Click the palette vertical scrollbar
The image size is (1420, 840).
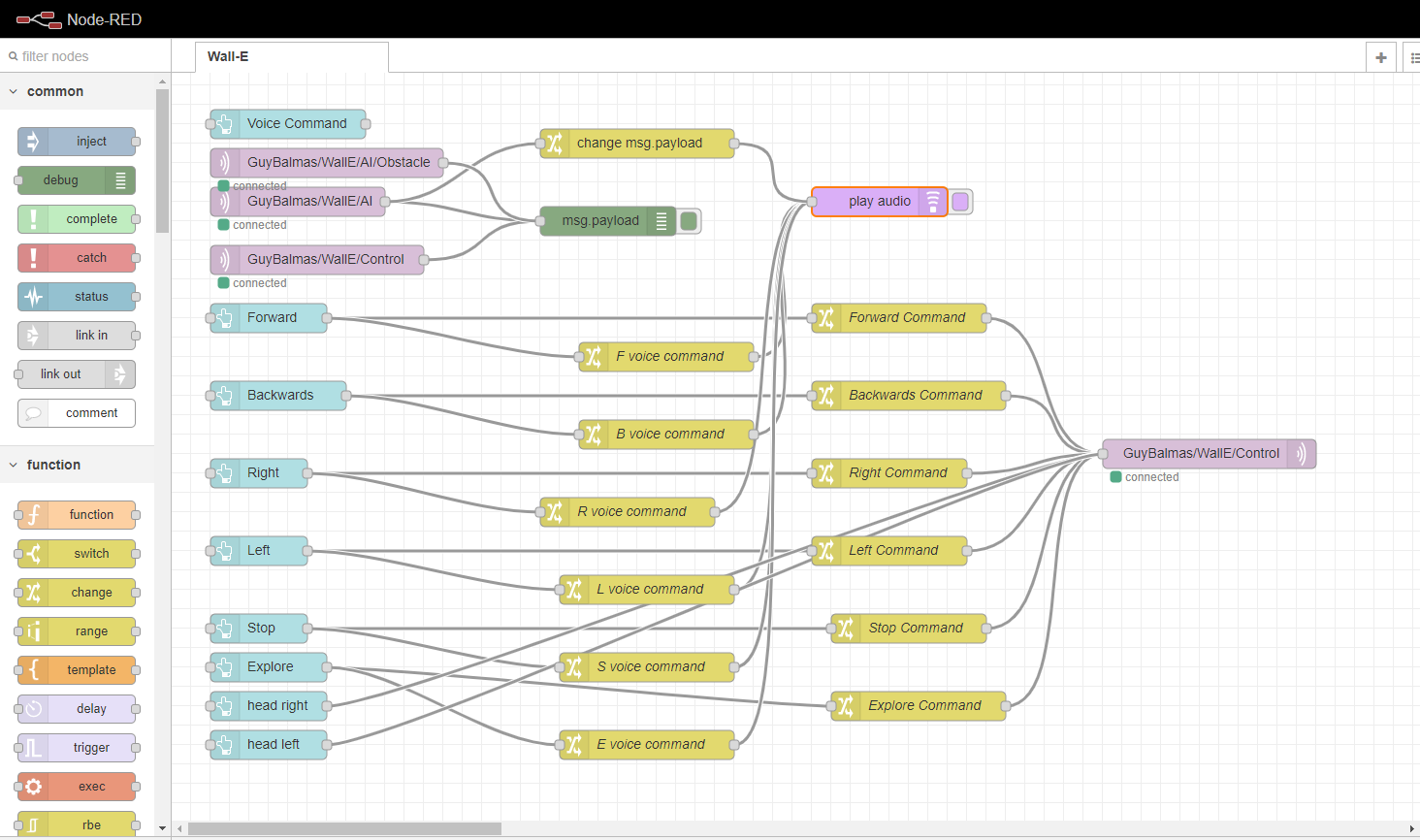tap(162, 161)
